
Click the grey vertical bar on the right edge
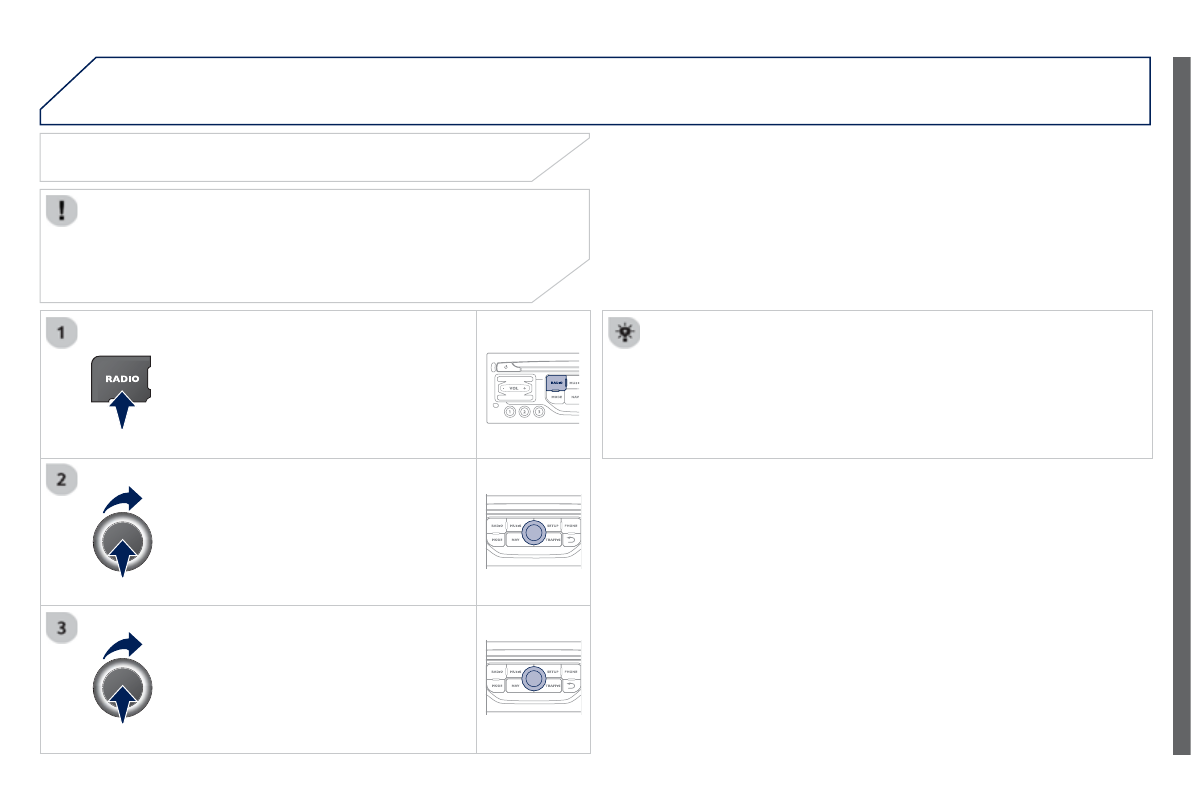1182,406
